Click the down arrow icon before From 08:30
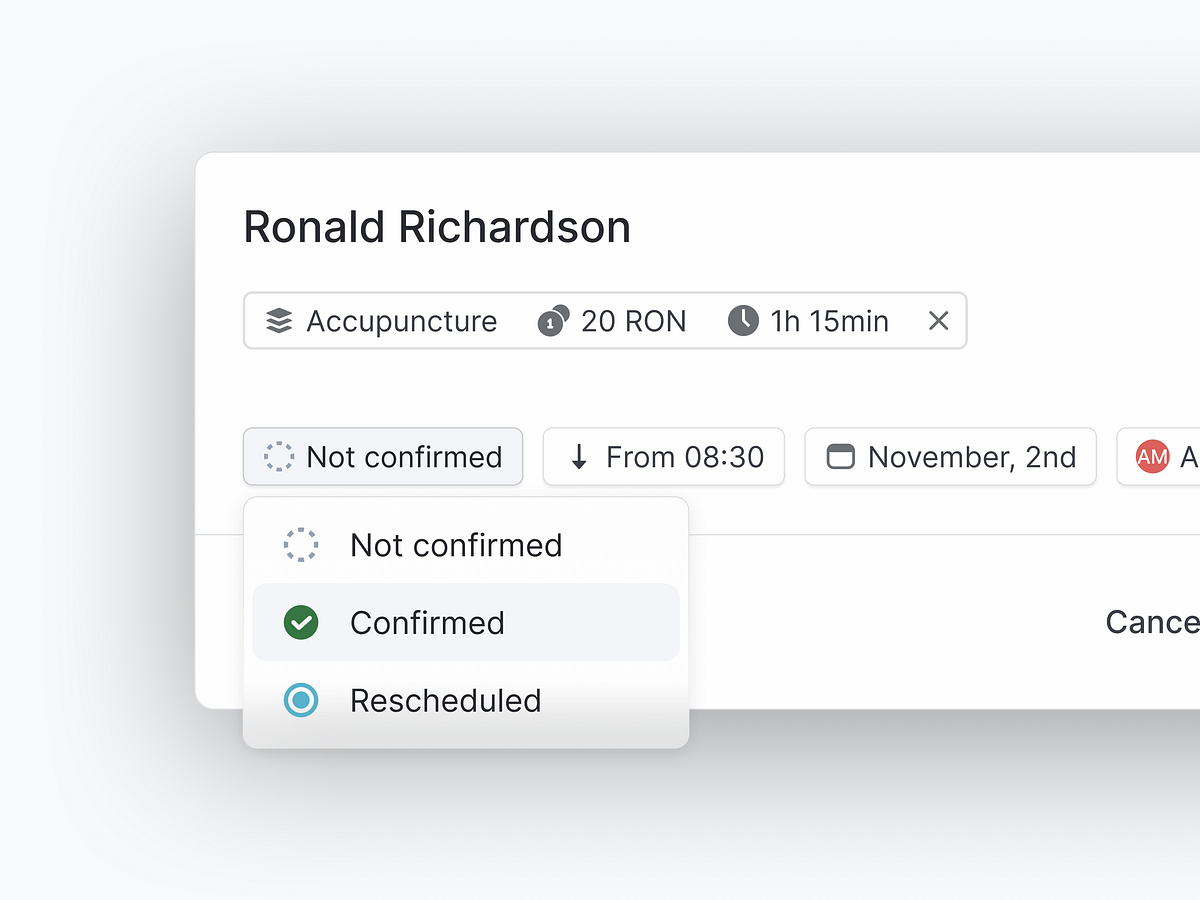The width and height of the screenshot is (1200, 900). click(578, 457)
